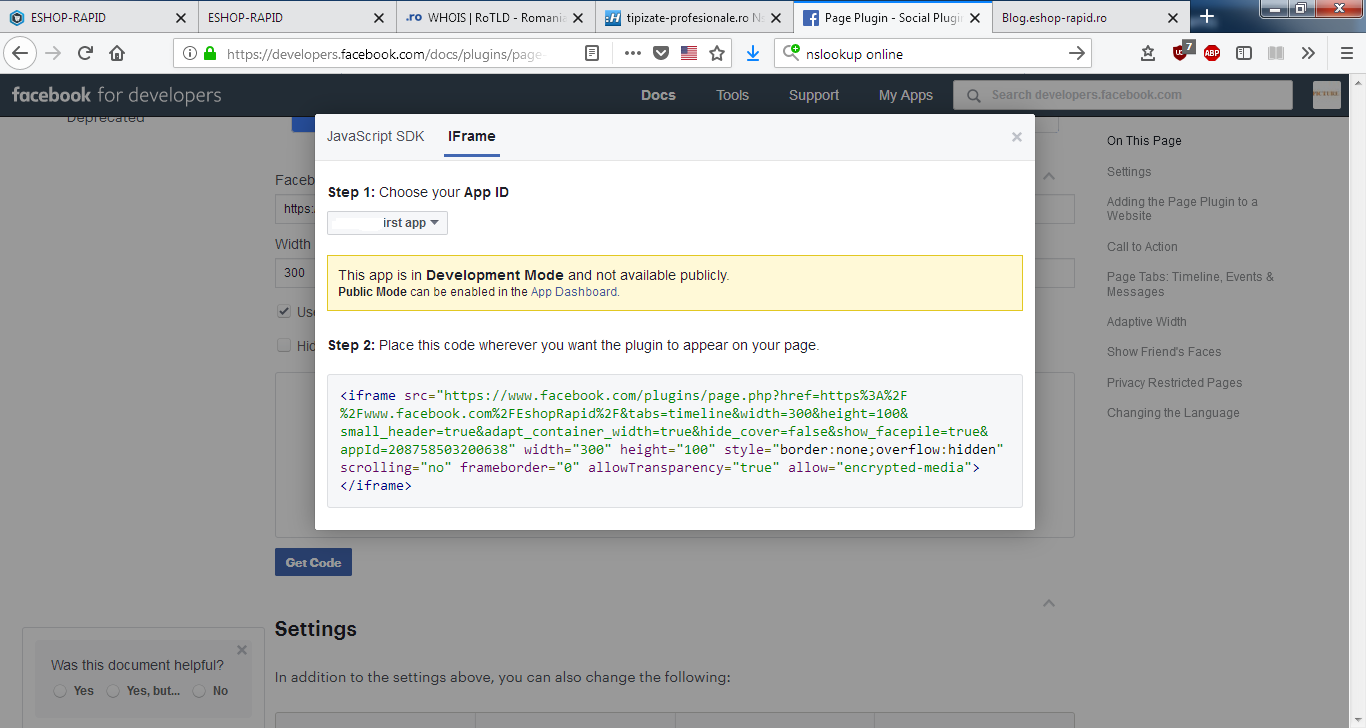This screenshot has height=728, width=1366.
Task: Go to Adding the Page Plugin link
Action: pyautogui.click(x=1182, y=209)
